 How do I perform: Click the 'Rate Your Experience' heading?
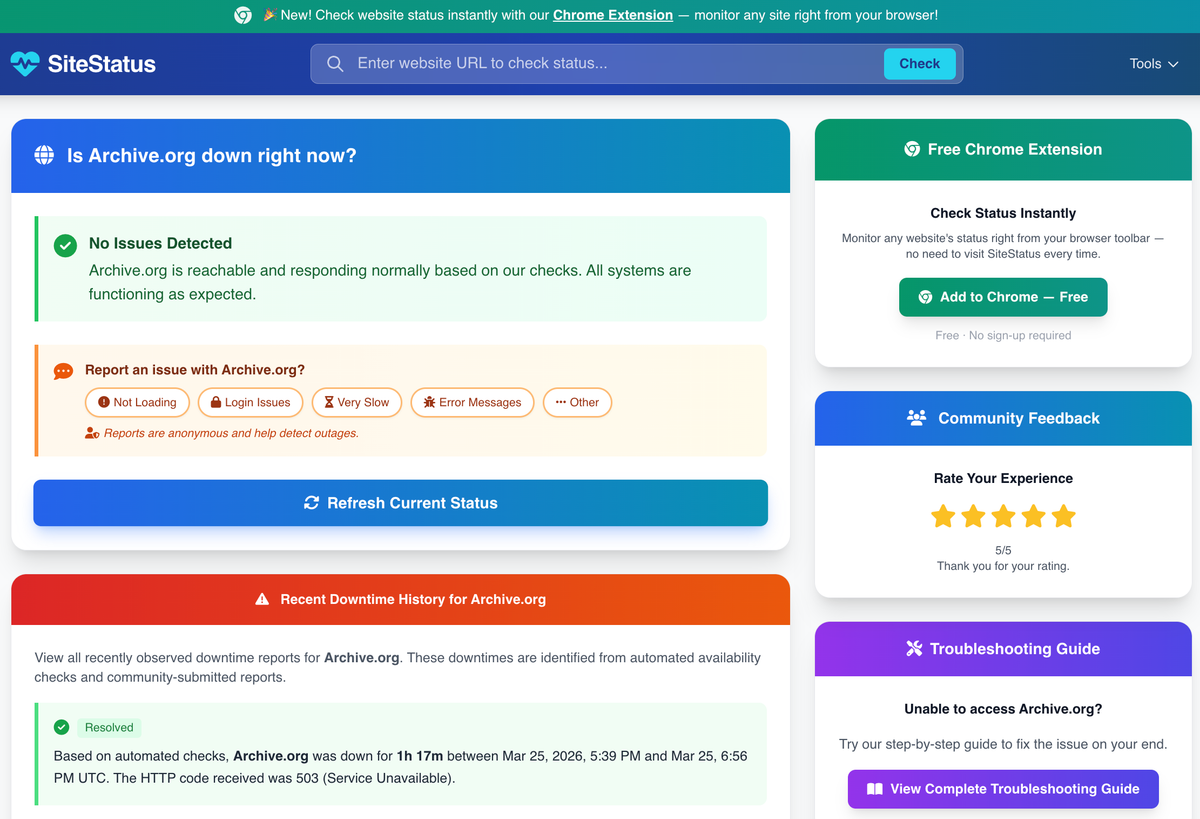click(x=1003, y=478)
